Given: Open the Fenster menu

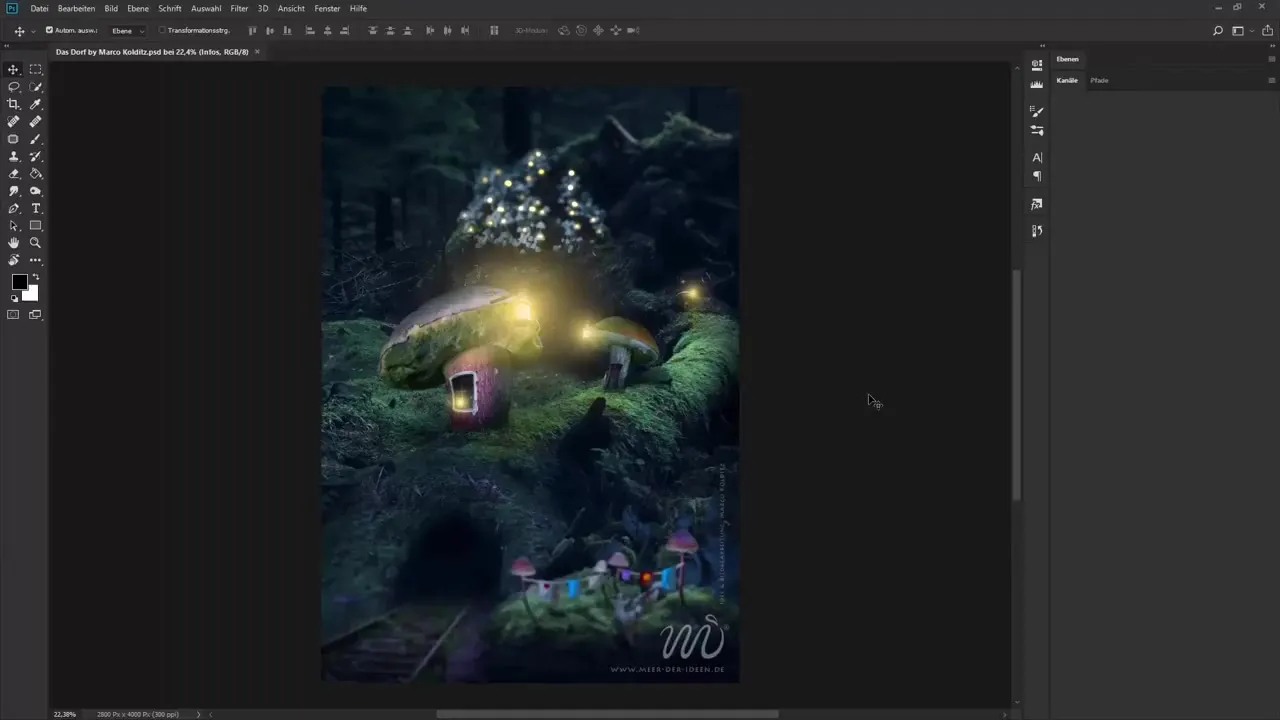Looking at the screenshot, I should (327, 8).
